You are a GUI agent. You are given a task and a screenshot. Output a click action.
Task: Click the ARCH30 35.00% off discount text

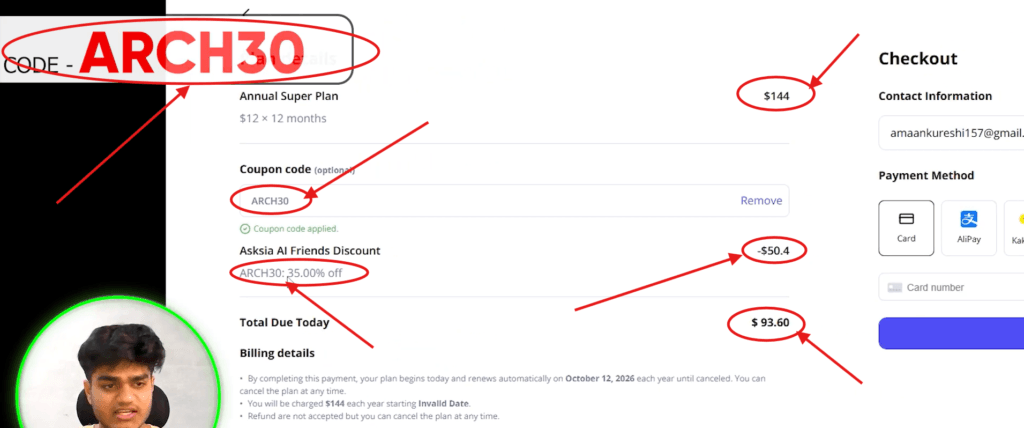click(291, 272)
